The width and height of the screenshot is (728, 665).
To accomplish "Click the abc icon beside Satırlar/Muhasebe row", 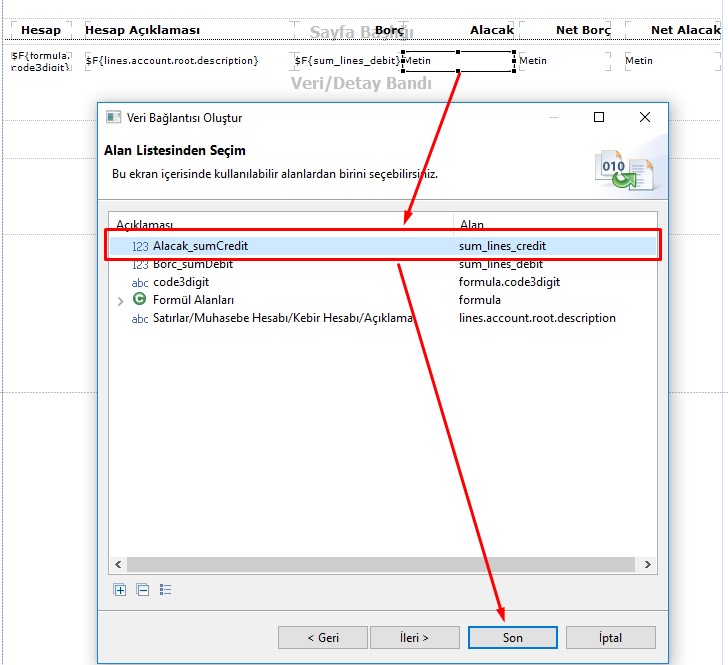I will click(x=140, y=319).
